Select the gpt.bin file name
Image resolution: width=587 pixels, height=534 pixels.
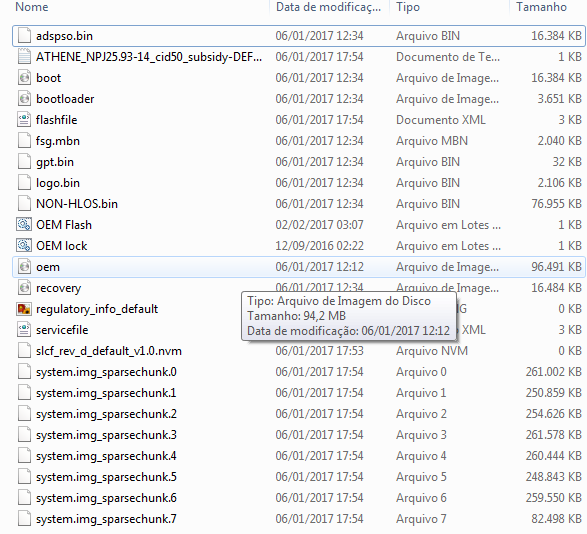pyautogui.click(x=55, y=162)
